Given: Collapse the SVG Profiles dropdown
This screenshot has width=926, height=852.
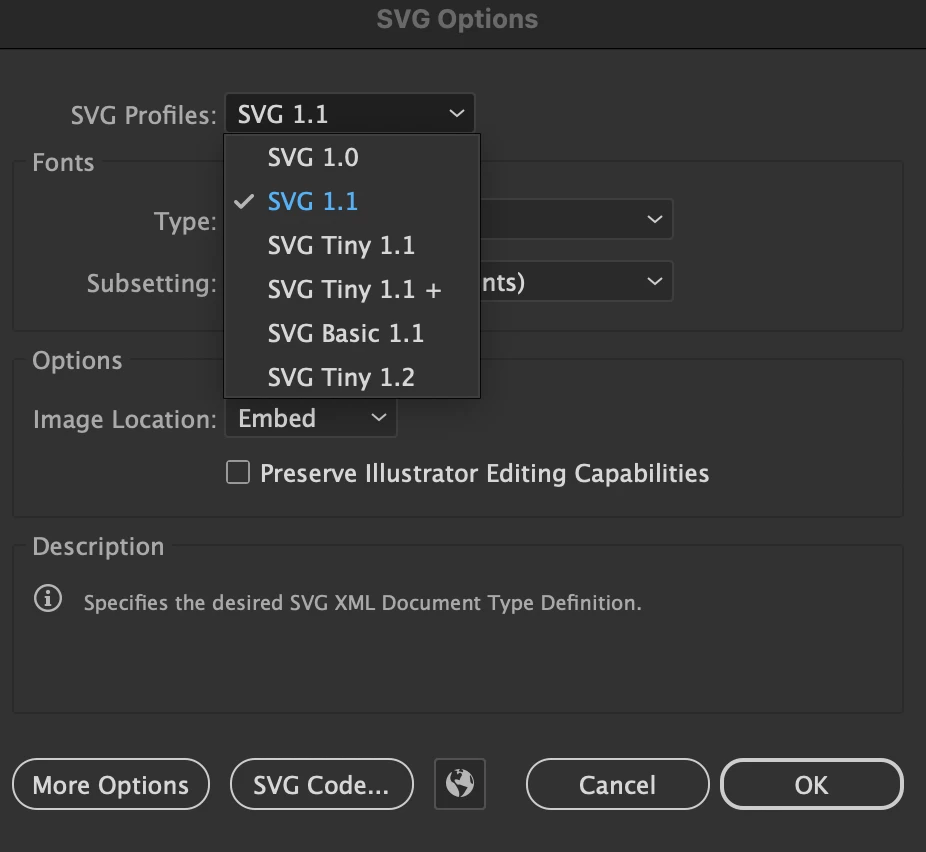Looking at the screenshot, I should 349,114.
